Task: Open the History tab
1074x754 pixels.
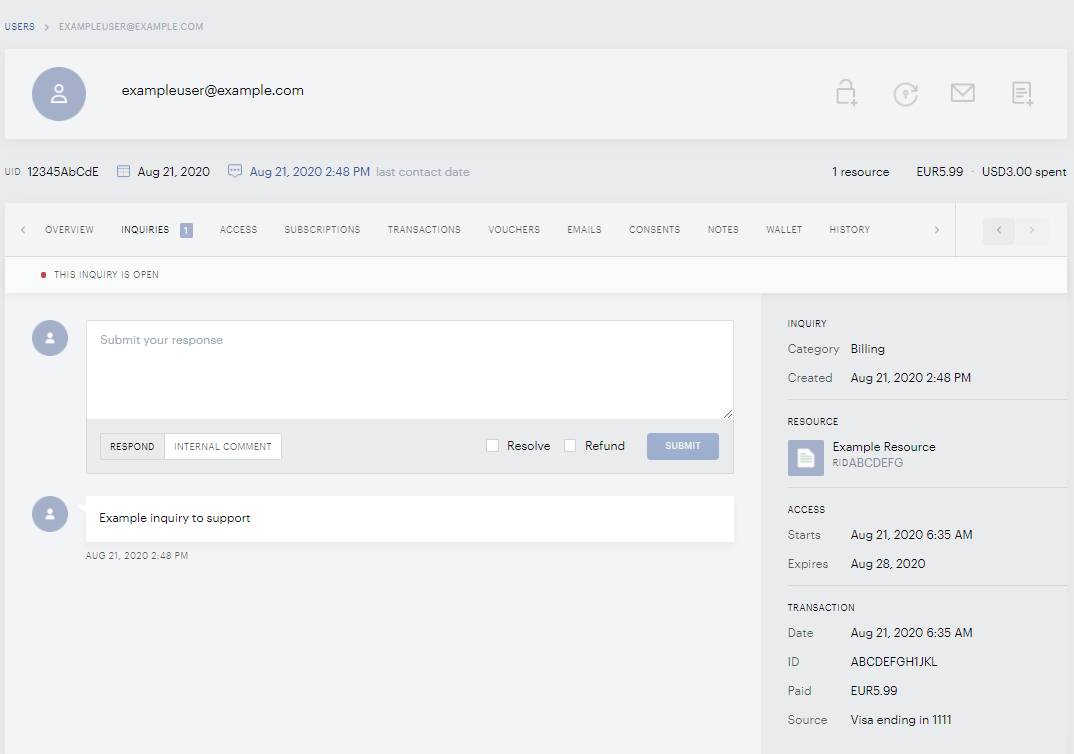Action: pyautogui.click(x=849, y=229)
